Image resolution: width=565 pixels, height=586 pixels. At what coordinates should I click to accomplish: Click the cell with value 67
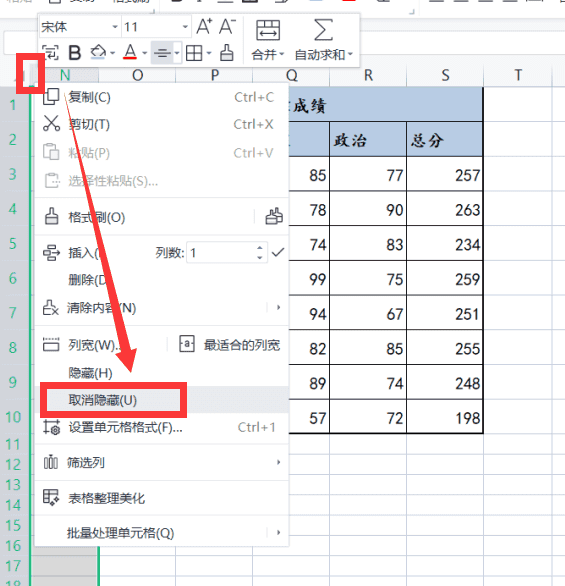pos(368,313)
